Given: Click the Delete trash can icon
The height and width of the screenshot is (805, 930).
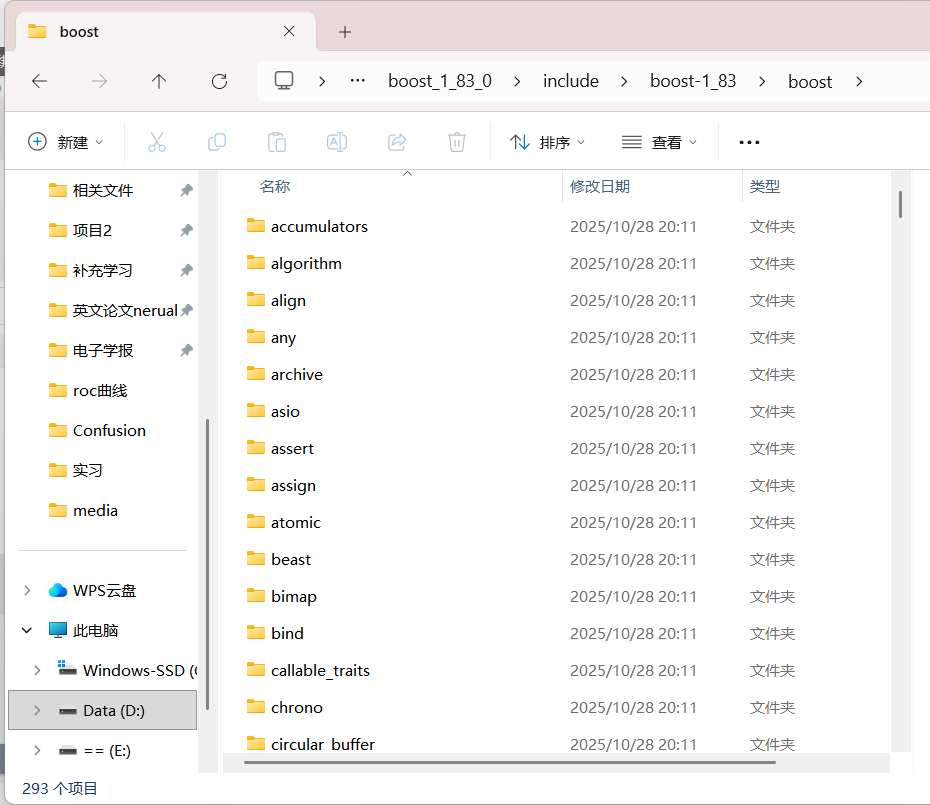Looking at the screenshot, I should coord(457,142).
